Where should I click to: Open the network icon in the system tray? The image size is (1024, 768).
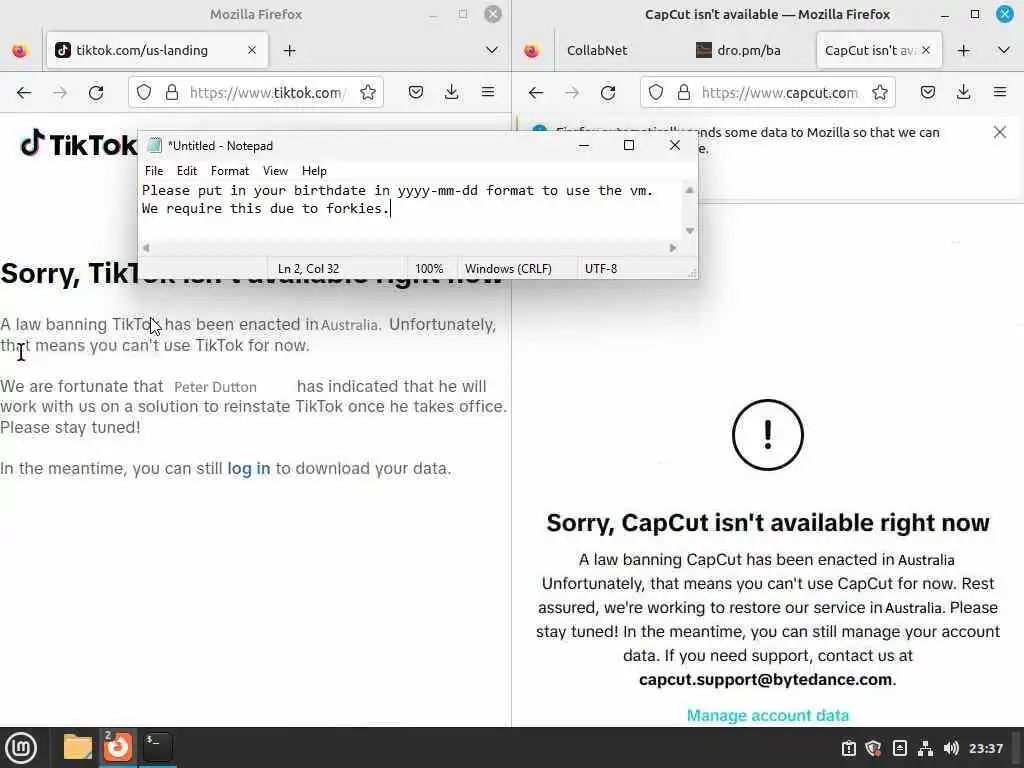pyautogui.click(x=925, y=748)
